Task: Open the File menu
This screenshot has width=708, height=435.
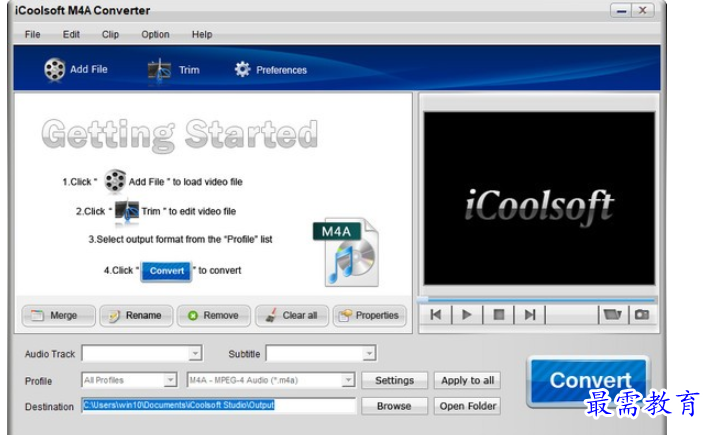Action: (x=33, y=34)
